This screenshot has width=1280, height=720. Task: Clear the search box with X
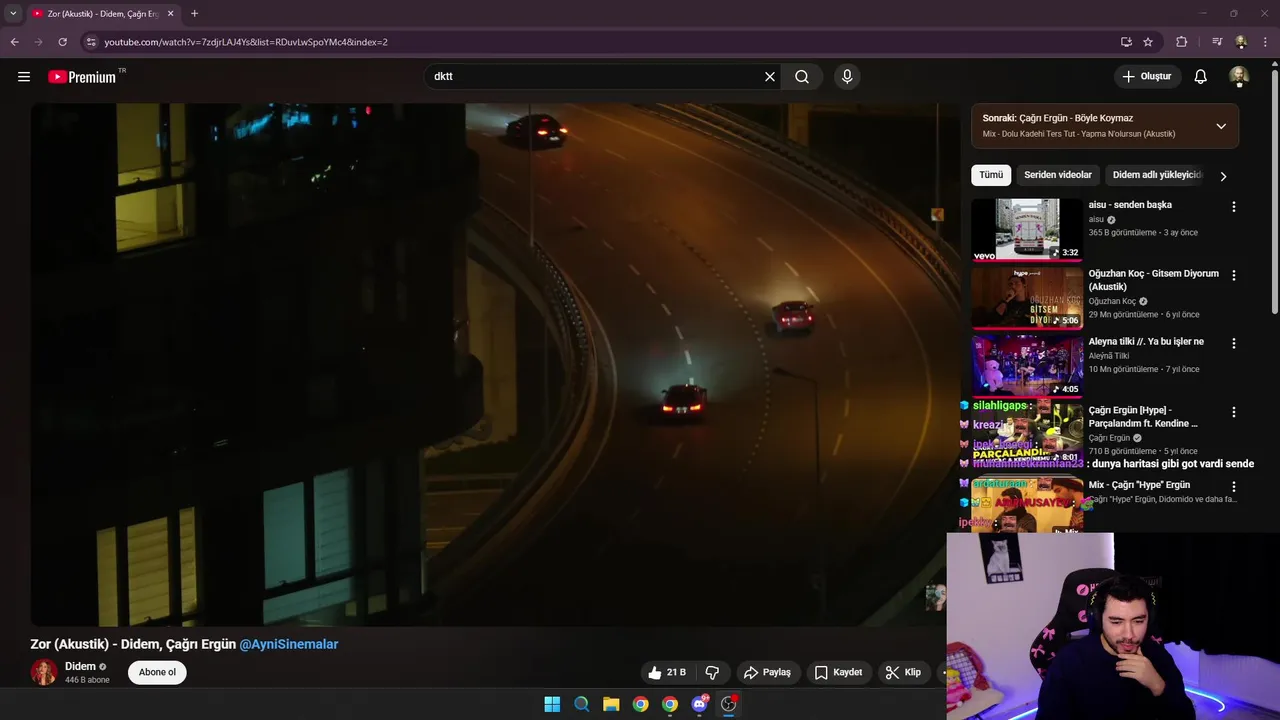[770, 76]
